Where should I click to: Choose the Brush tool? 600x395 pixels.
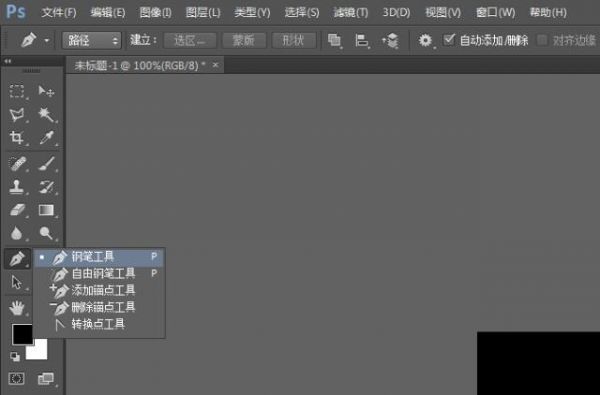coord(46,164)
